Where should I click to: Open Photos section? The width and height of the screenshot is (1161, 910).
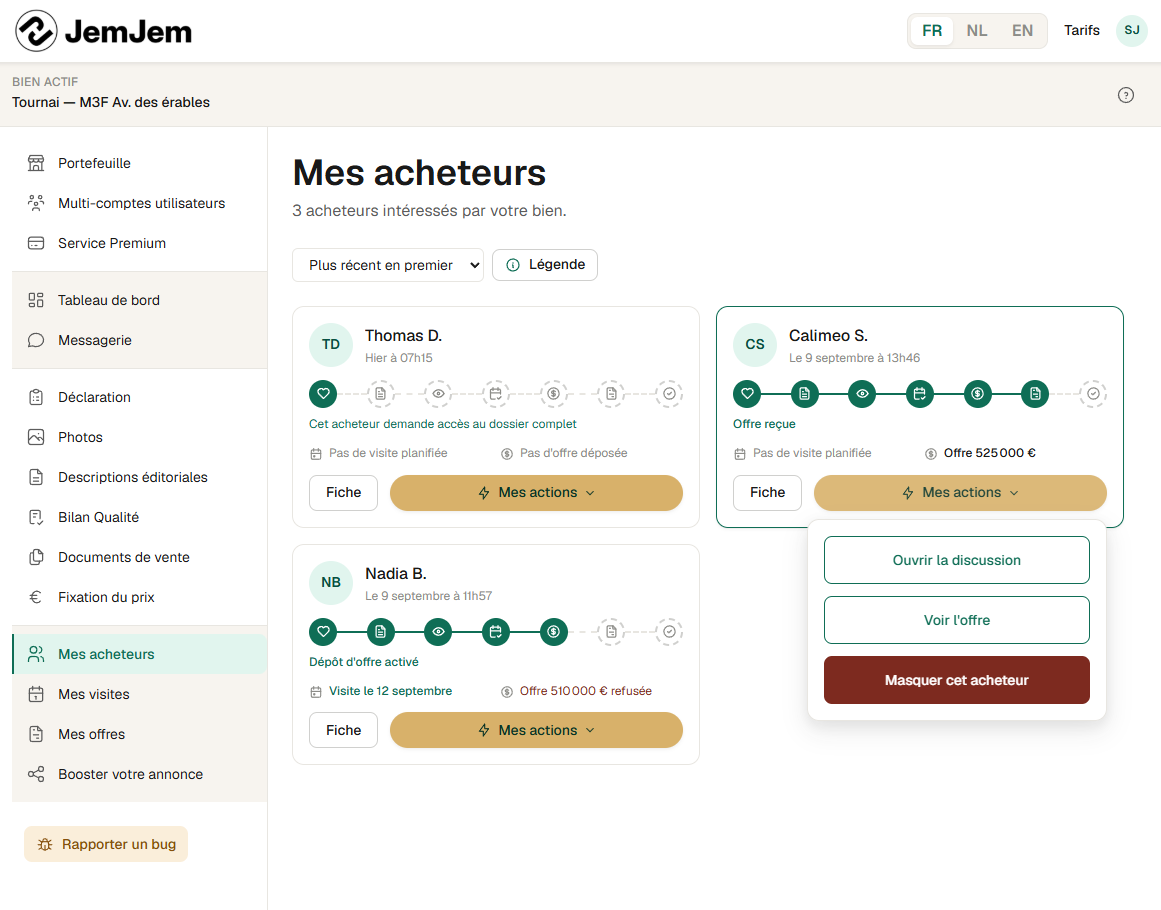(139, 437)
